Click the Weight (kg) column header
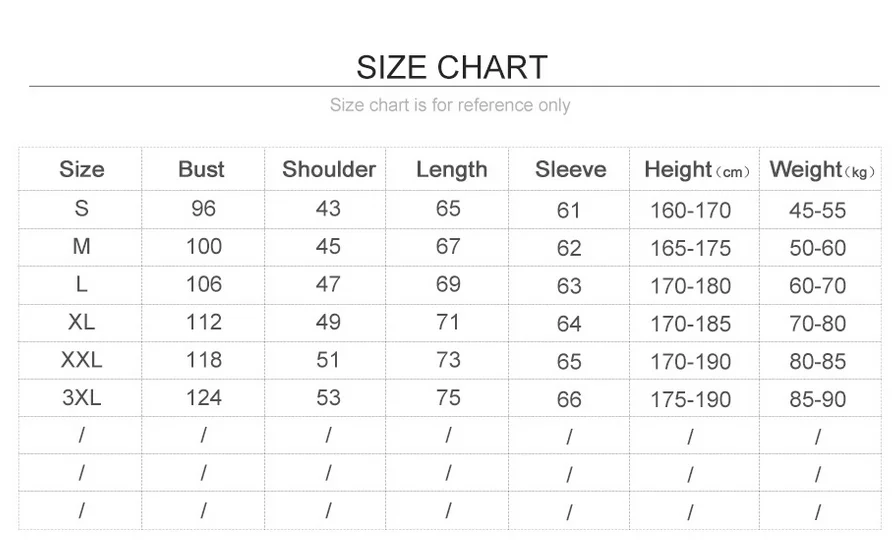The width and height of the screenshot is (893, 551). (822, 170)
